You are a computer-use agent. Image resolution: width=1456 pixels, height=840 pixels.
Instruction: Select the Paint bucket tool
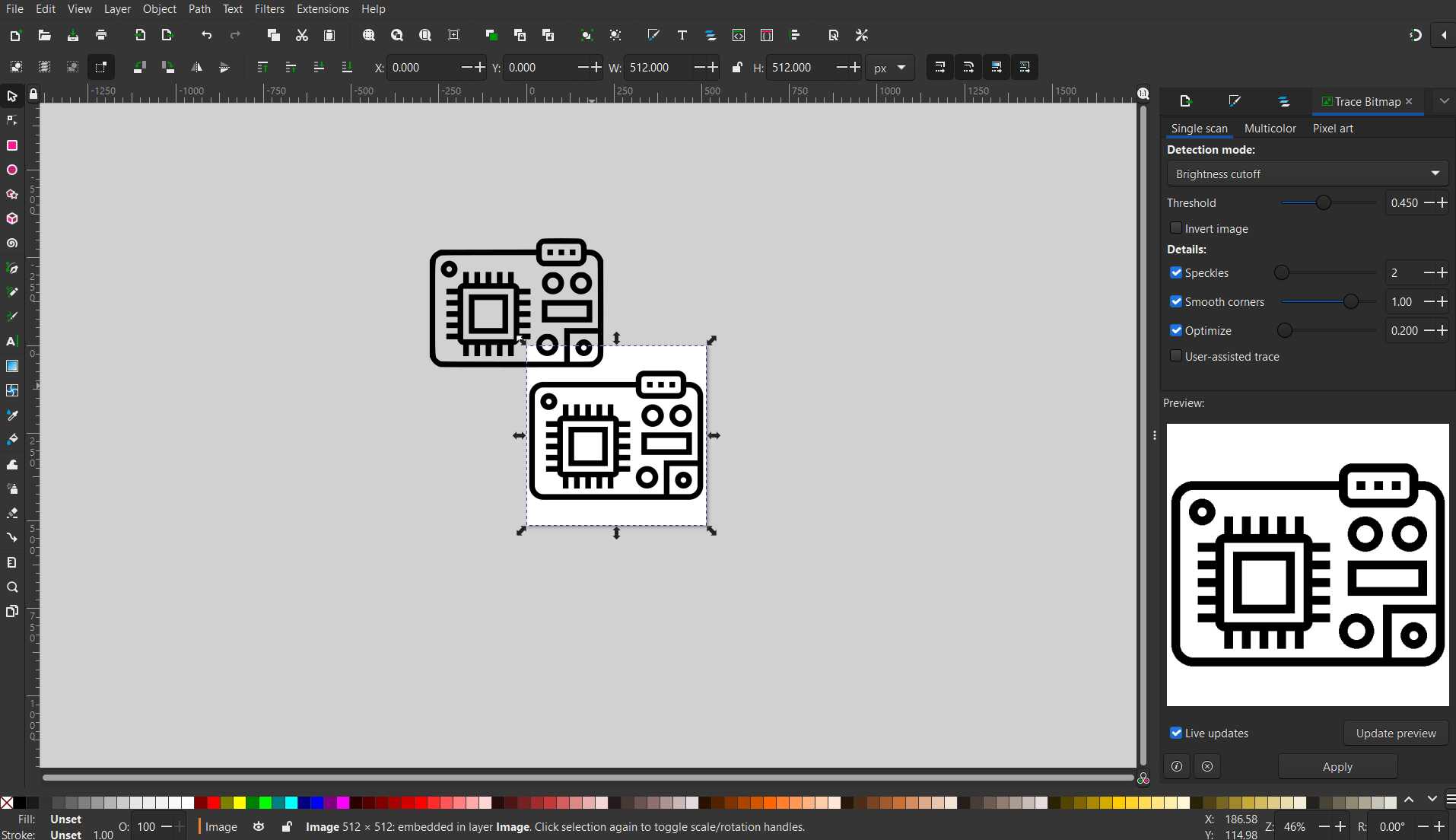tap(12, 440)
